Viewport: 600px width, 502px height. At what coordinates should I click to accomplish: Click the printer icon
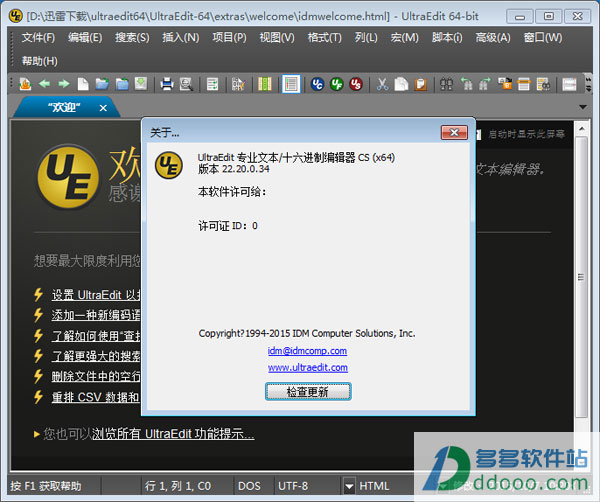point(167,84)
